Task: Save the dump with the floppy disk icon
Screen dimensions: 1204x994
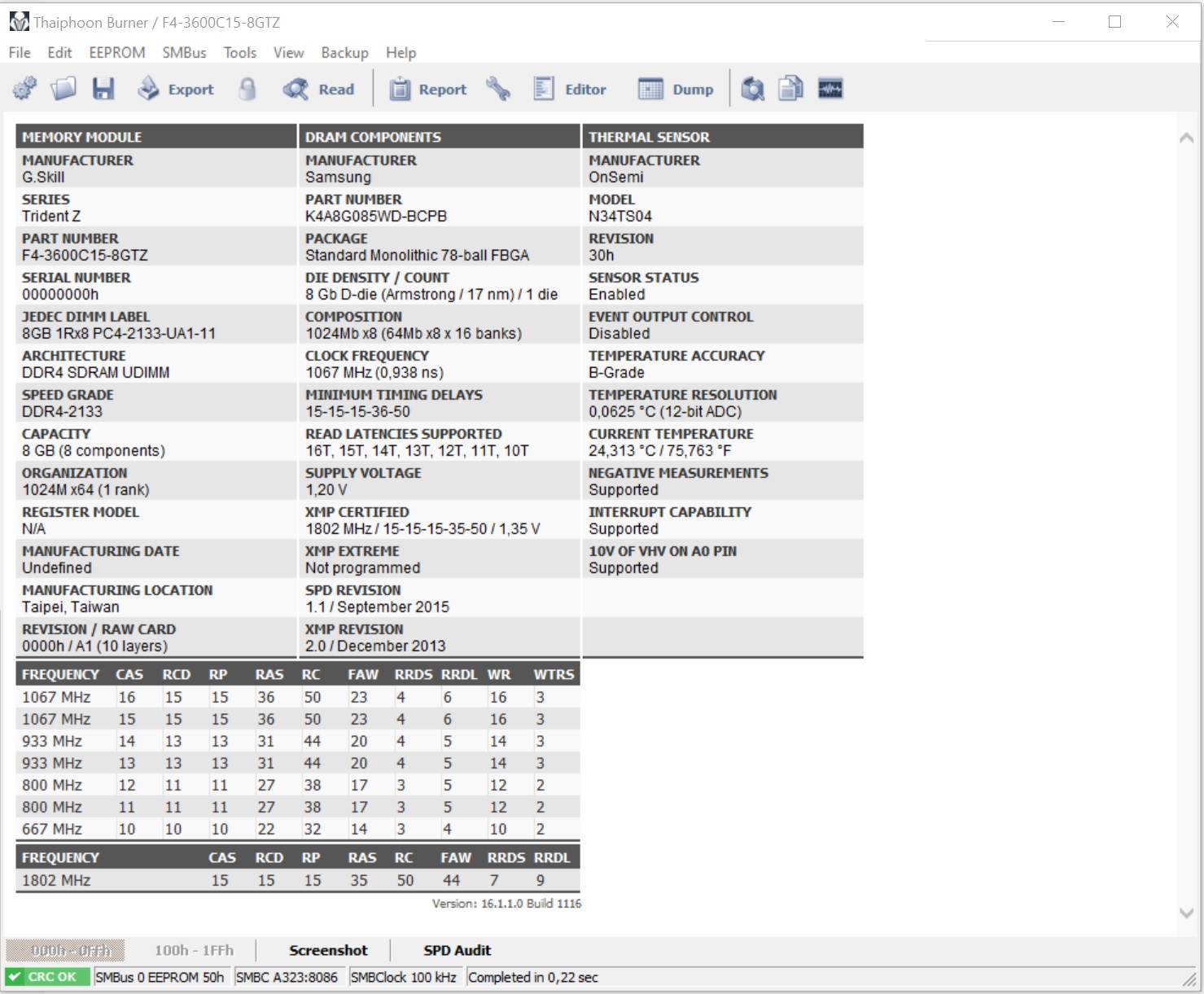Action: point(103,89)
